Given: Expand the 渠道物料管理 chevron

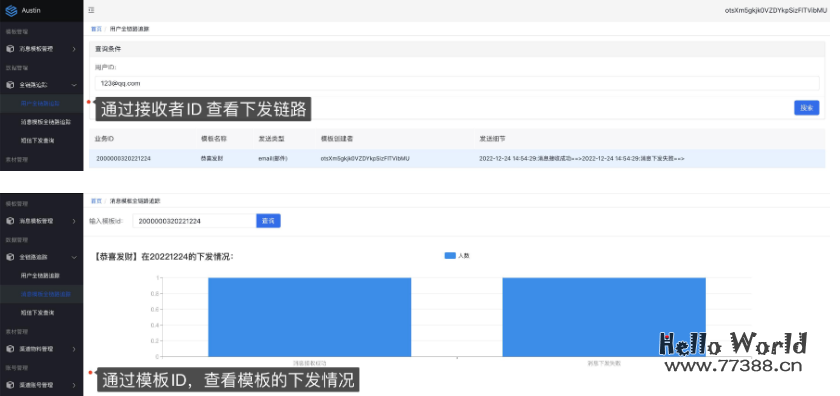Looking at the screenshot, I should pos(74,349).
